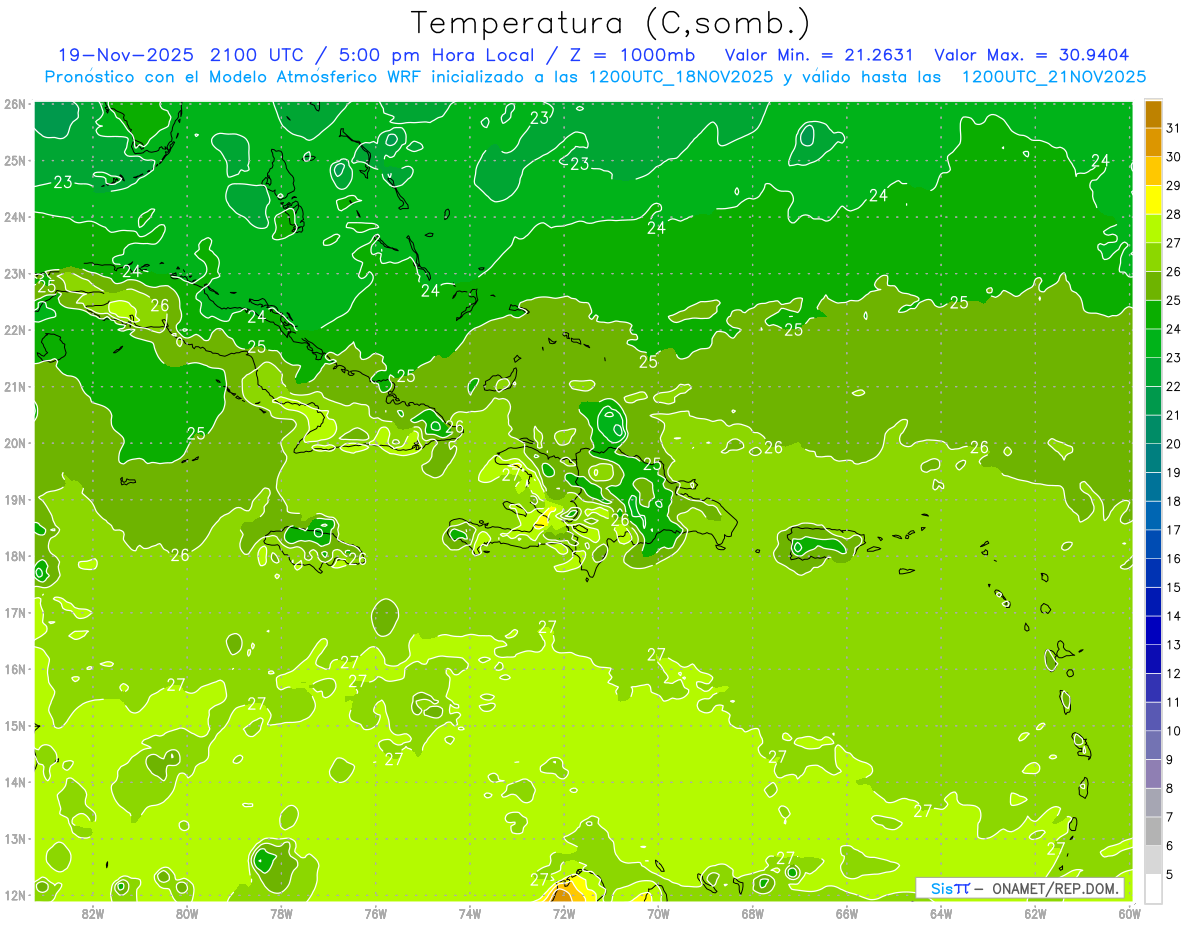Click the '66W' longitude axis label
The width and height of the screenshot is (1200, 927).
(x=846, y=913)
